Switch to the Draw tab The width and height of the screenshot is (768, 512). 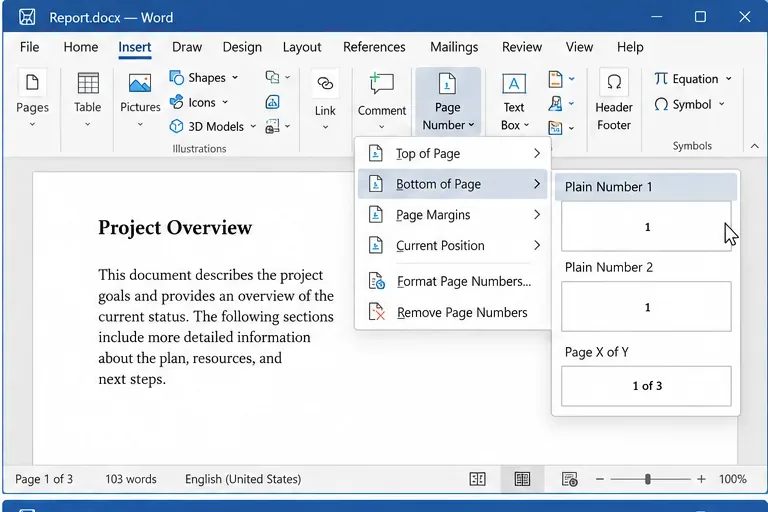coord(187,47)
